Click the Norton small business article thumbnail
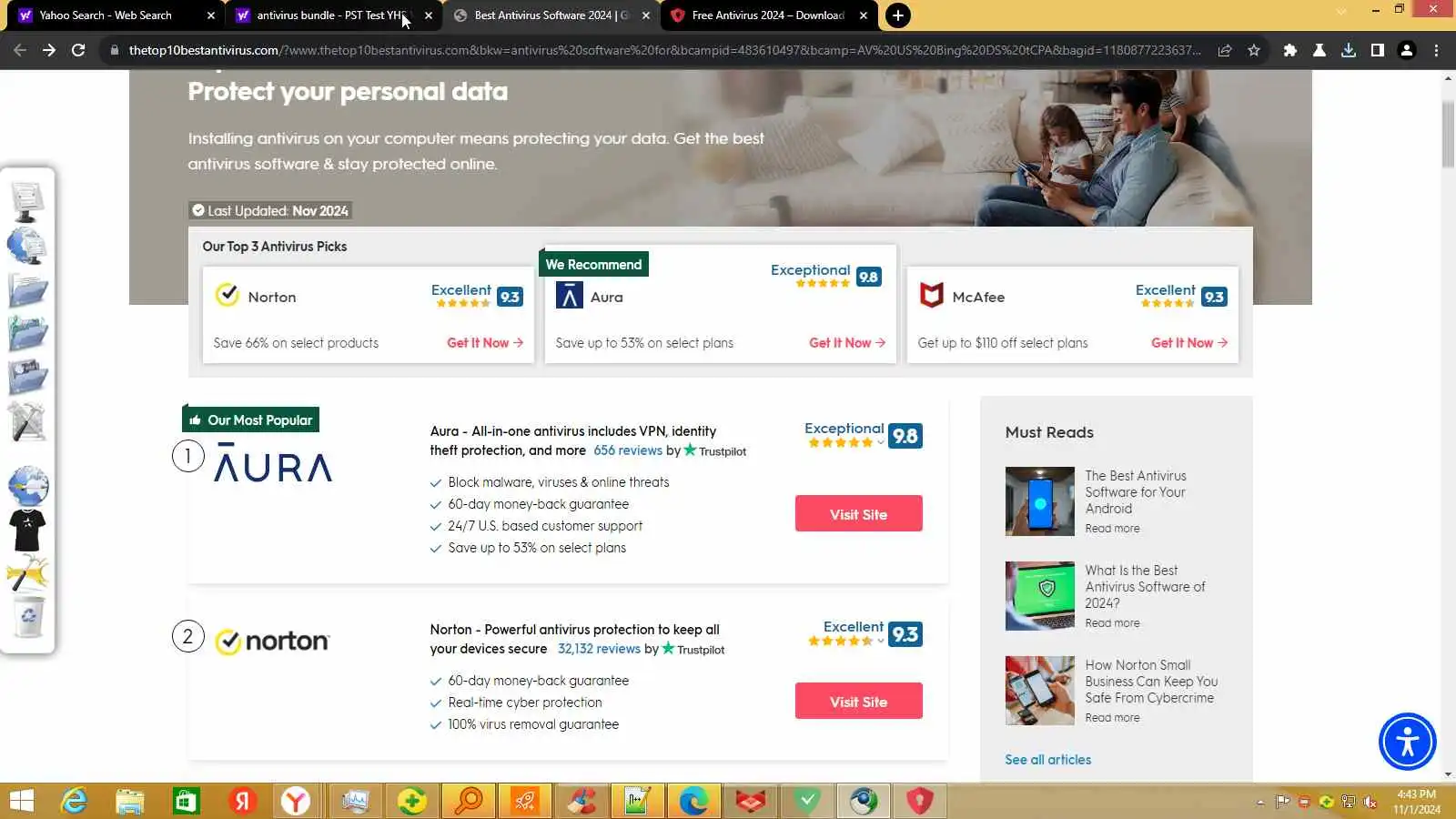 click(1040, 691)
